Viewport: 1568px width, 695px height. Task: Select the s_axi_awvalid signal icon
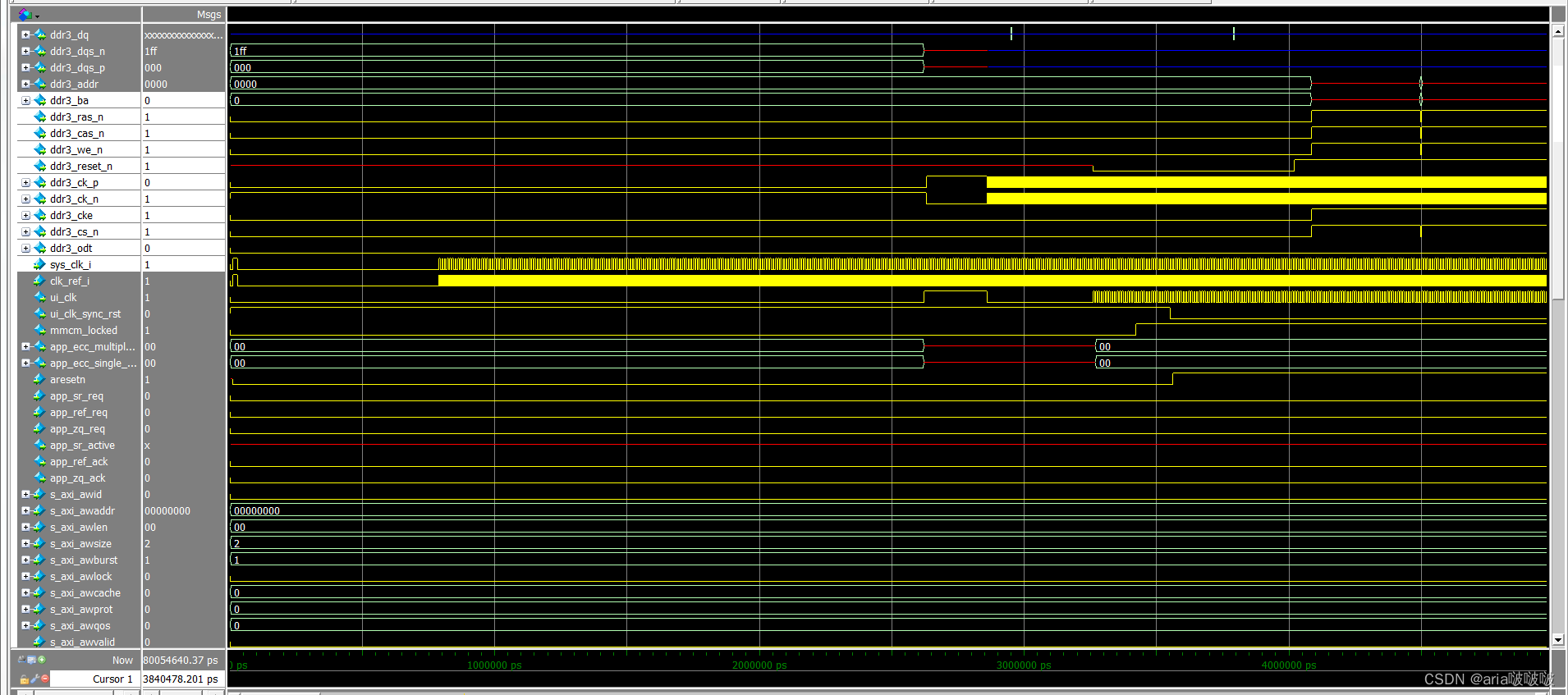click(x=40, y=642)
